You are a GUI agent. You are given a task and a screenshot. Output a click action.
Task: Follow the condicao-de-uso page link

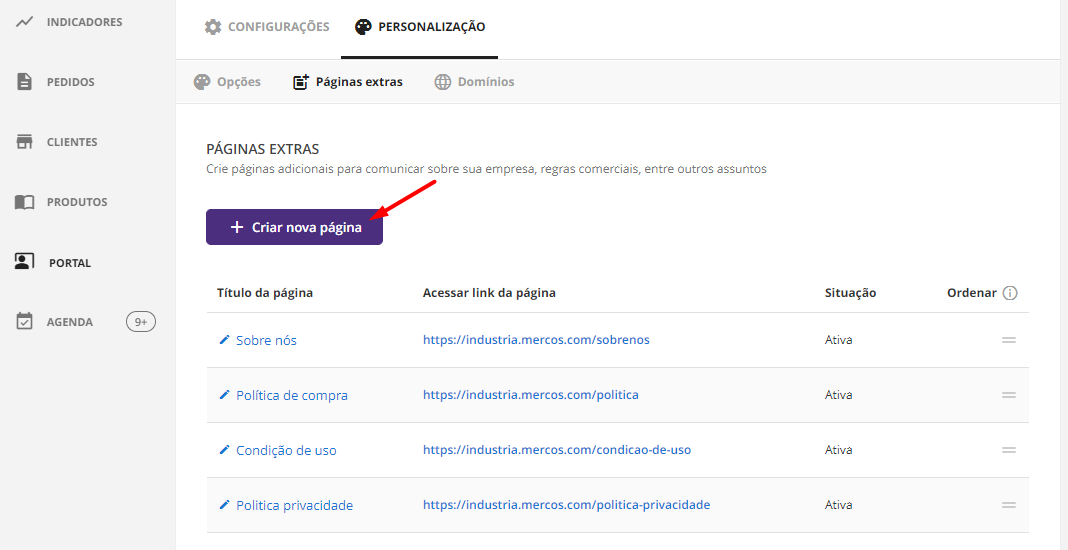point(556,450)
